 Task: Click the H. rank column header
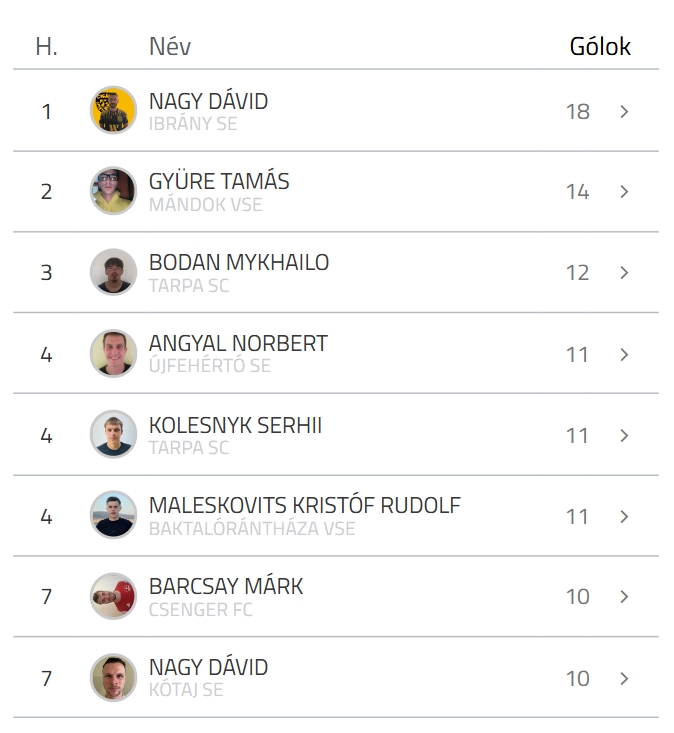(46, 46)
